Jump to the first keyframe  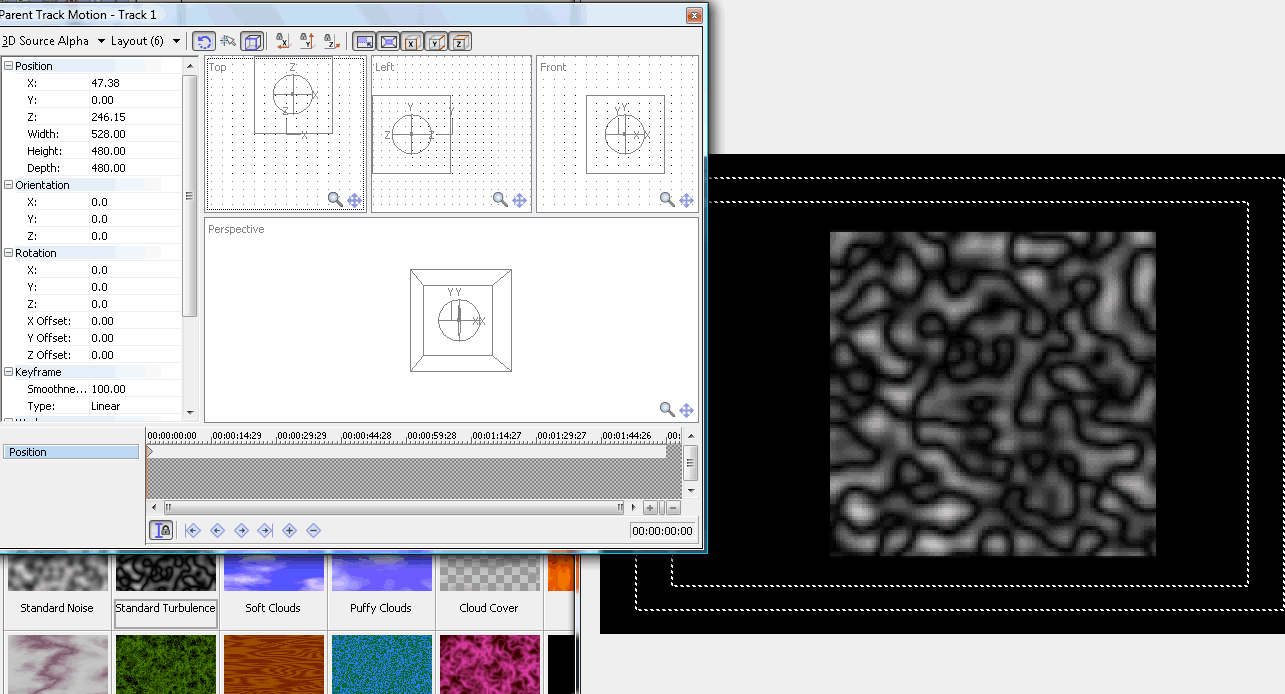point(193,531)
